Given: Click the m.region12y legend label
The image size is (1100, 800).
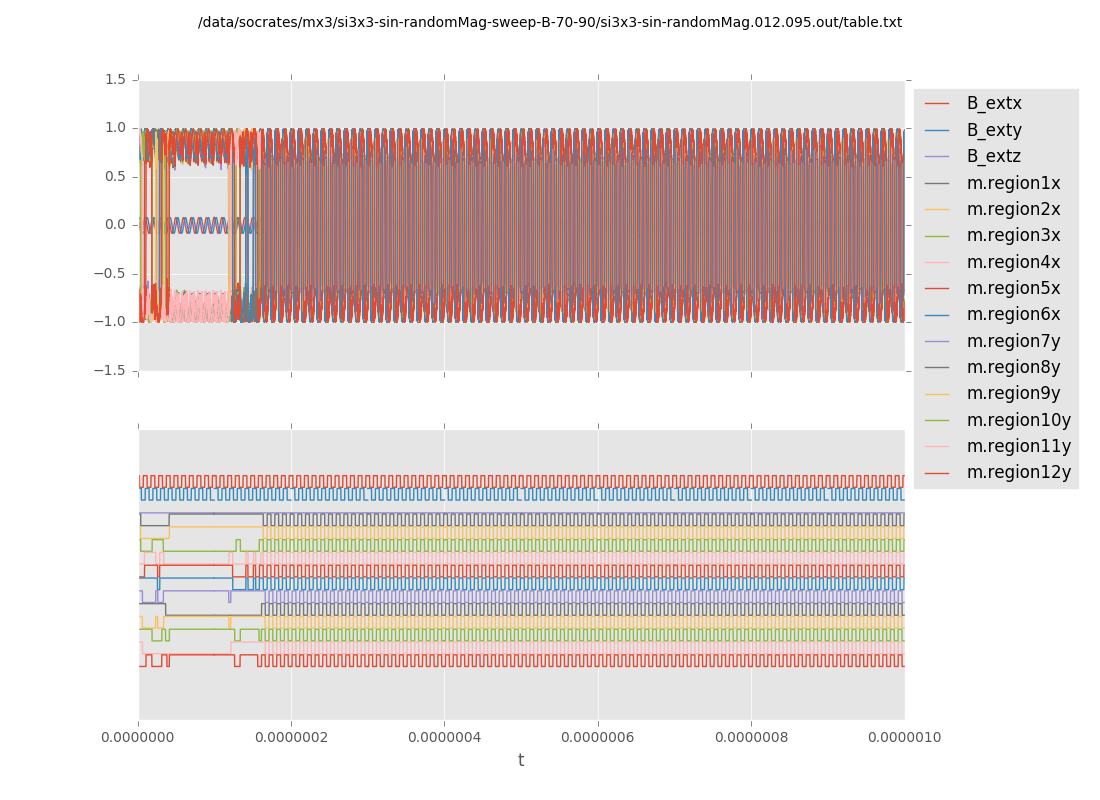Looking at the screenshot, I should (x=1018, y=472).
